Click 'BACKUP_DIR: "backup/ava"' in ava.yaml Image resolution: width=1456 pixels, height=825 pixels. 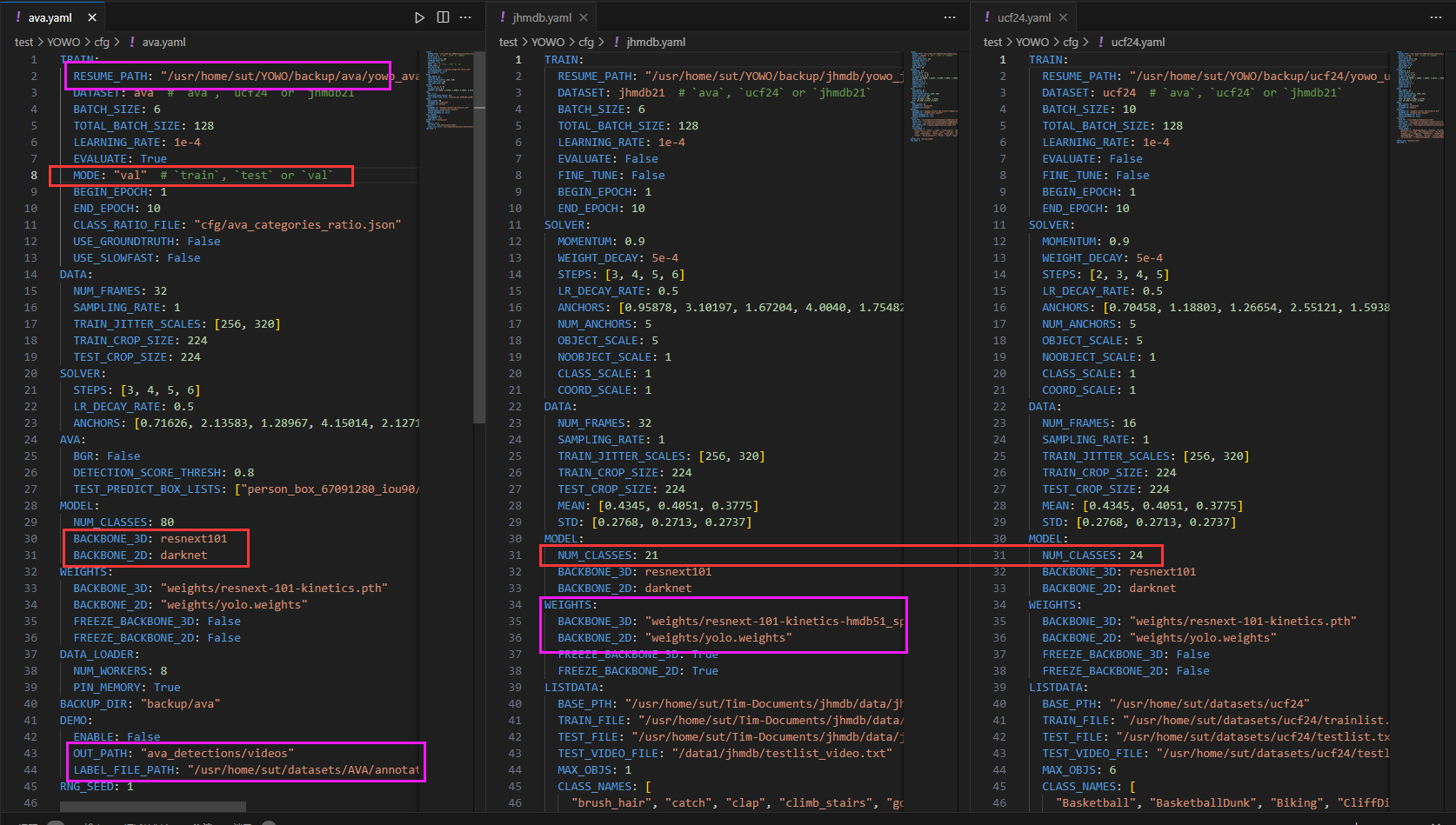pos(140,703)
